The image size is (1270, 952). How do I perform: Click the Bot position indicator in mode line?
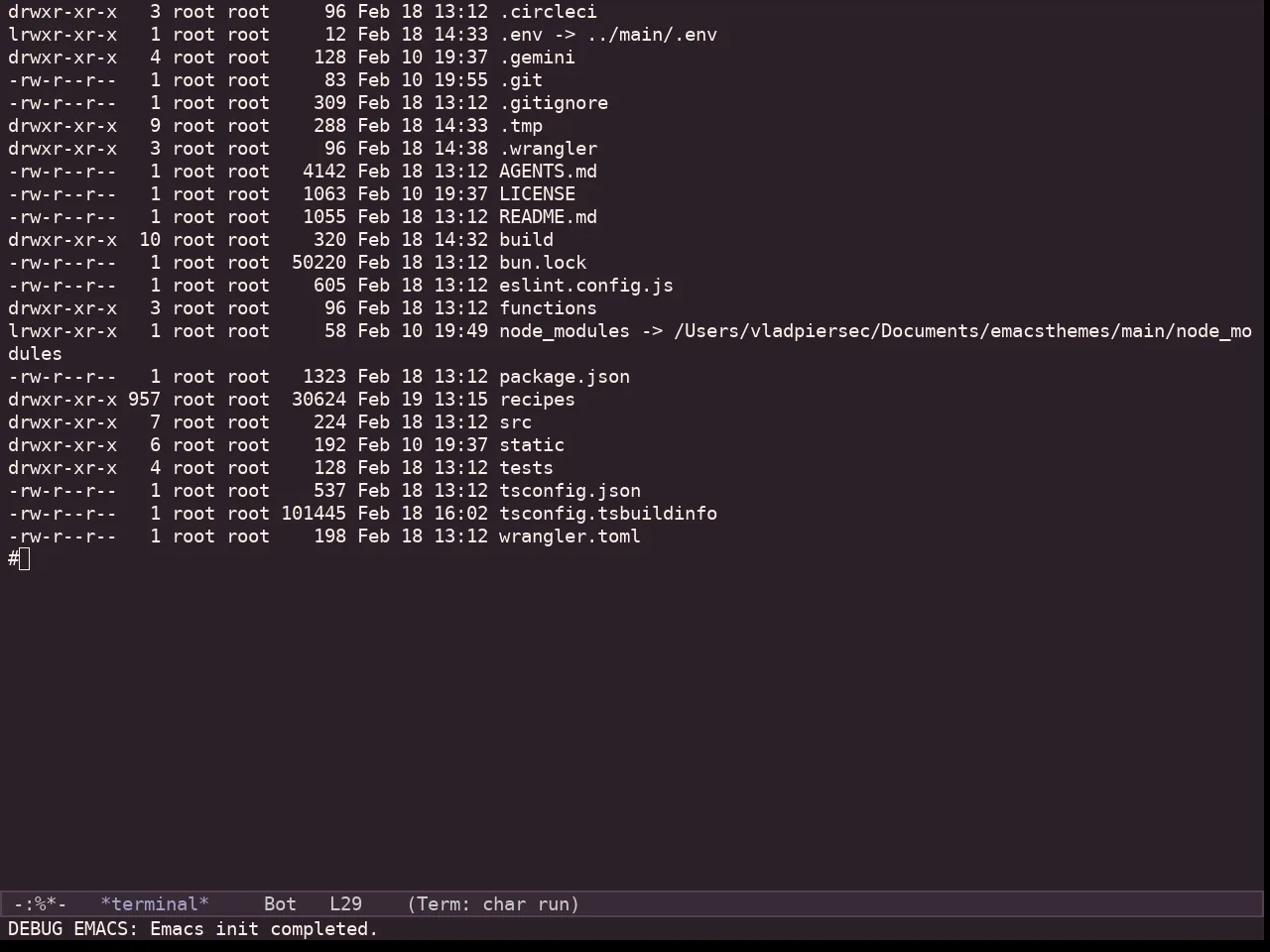coord(280,904)
